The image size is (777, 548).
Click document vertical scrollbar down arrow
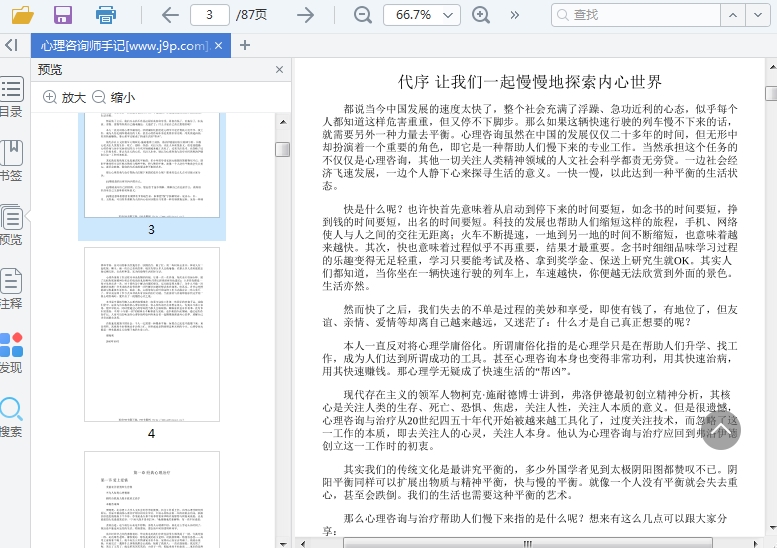pyautogui.click(x=772, y=528)
